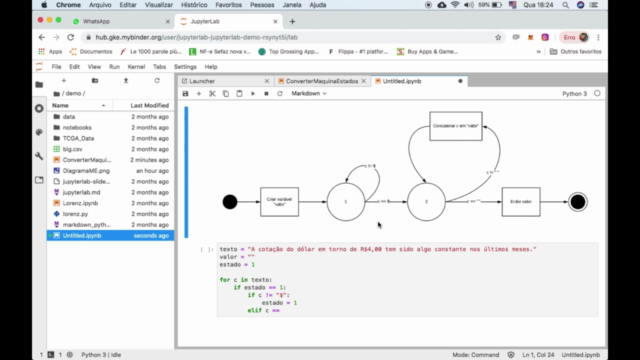Click Mode: Command in status bar
Screen dimensions: 640x360
pos(476,355)
